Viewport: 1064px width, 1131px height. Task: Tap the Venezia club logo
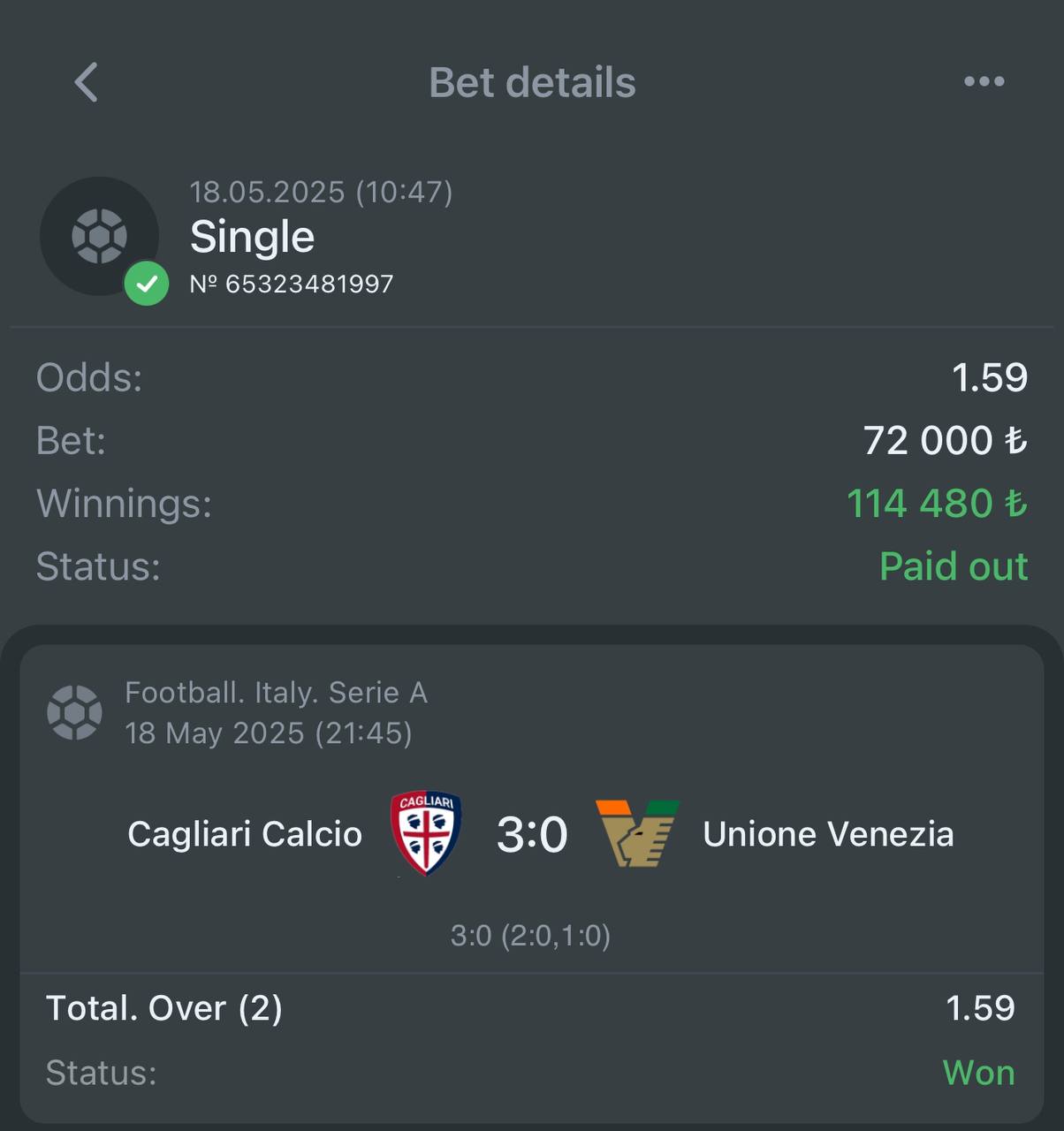[x=637, y=833]
